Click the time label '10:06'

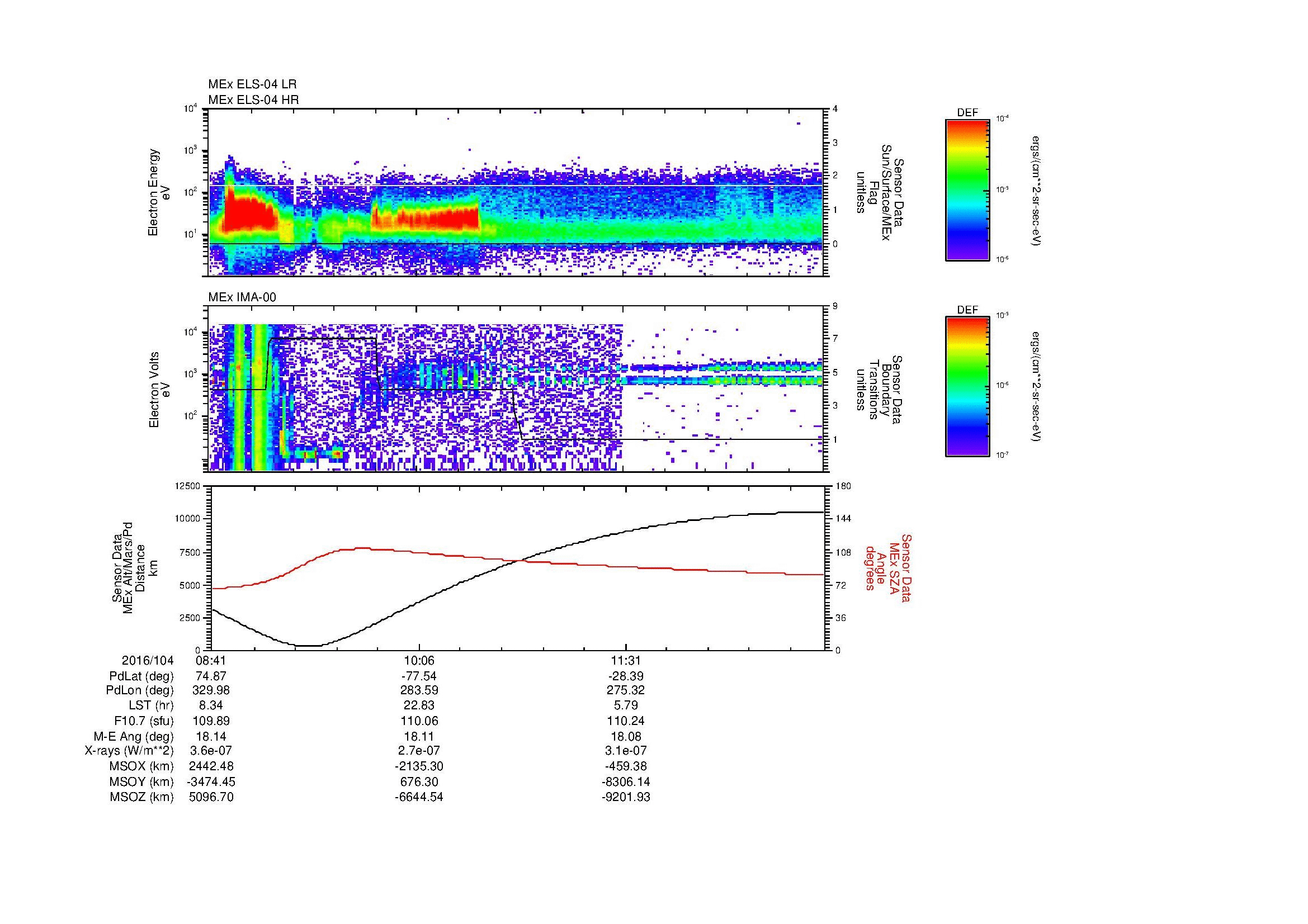(419, 661)
